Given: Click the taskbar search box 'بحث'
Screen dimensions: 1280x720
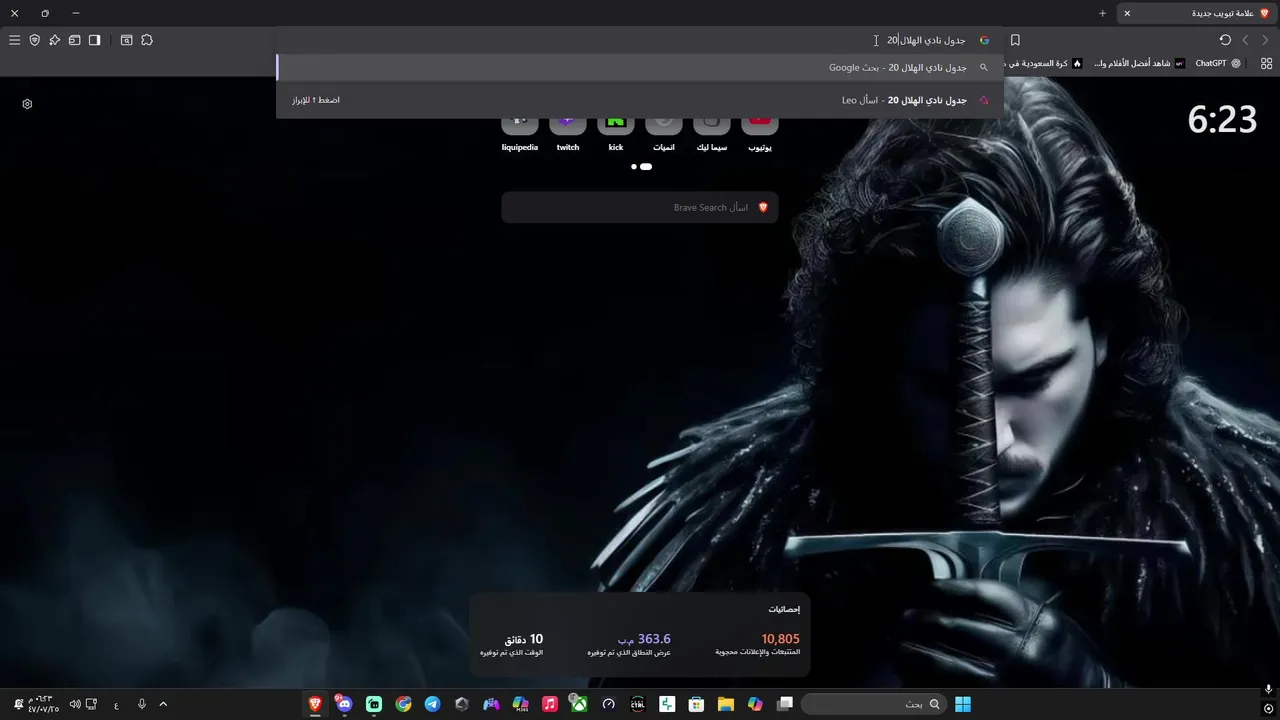Looking at the screenshot, I should [x=872, y=704].
